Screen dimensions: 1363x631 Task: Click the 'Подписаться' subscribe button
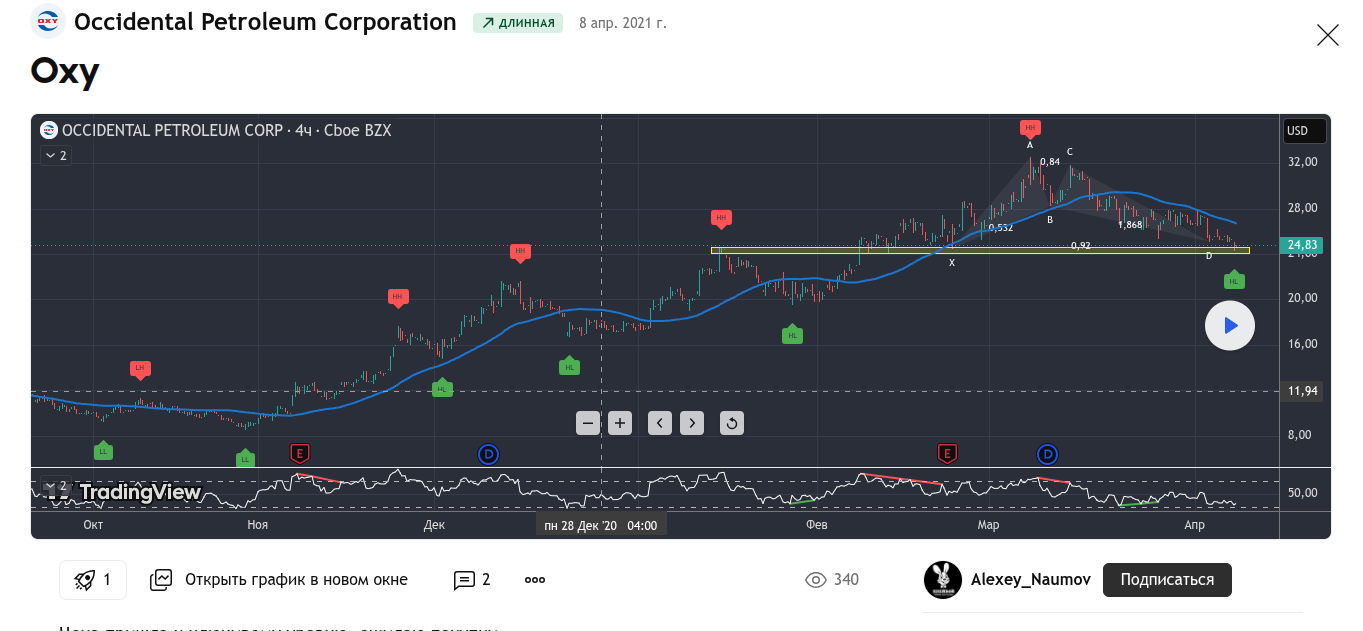[1167, 580]
